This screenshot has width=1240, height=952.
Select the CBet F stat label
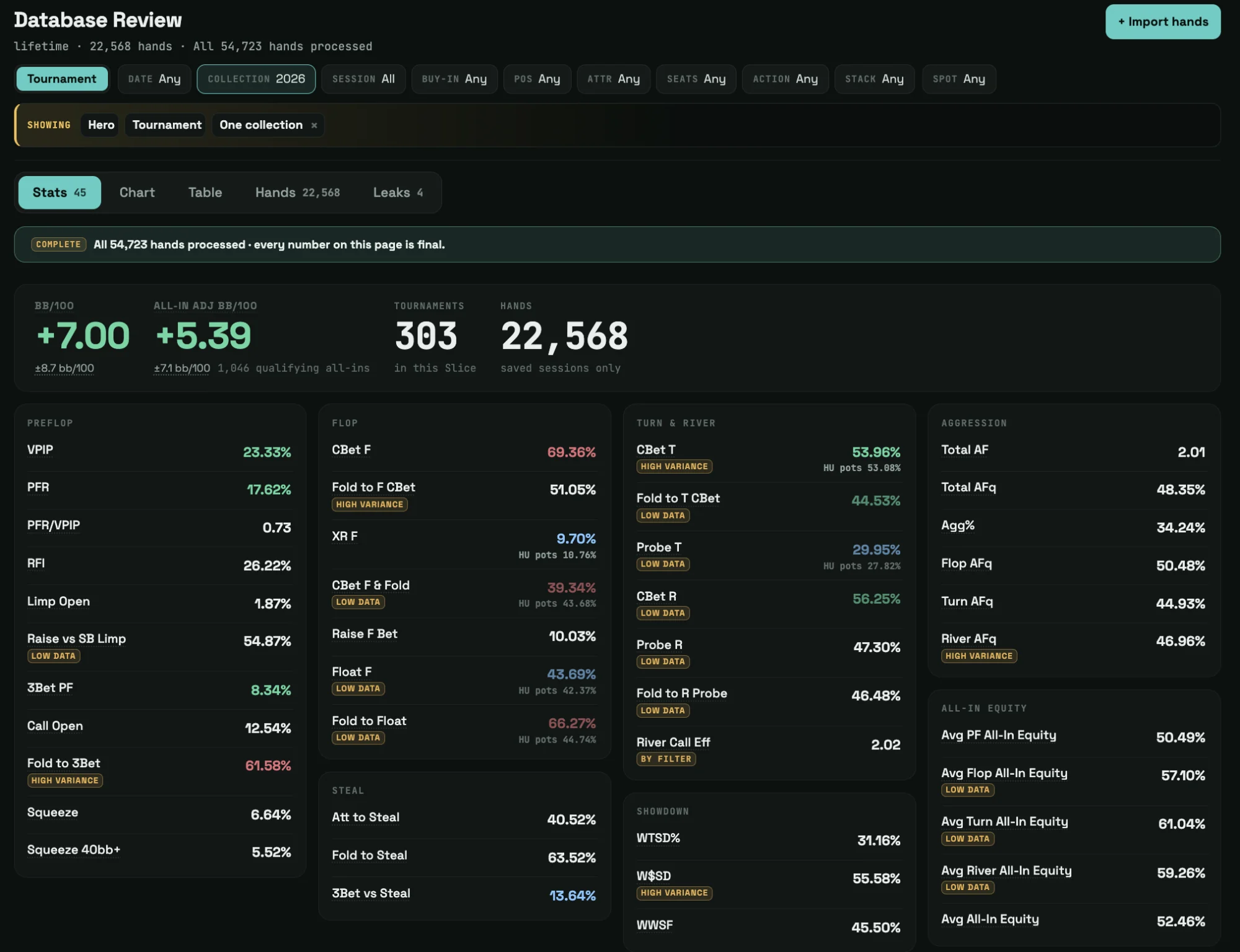pos(351,450)
